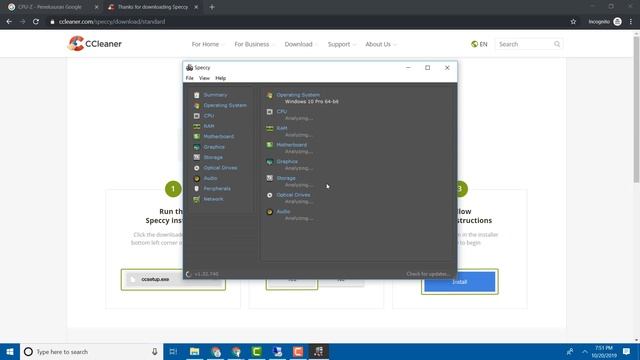Click the Motherboard icon in summary pane
The width and height of the screenshot is (640, 360).
pyautogui.click(x=269, y=145)
